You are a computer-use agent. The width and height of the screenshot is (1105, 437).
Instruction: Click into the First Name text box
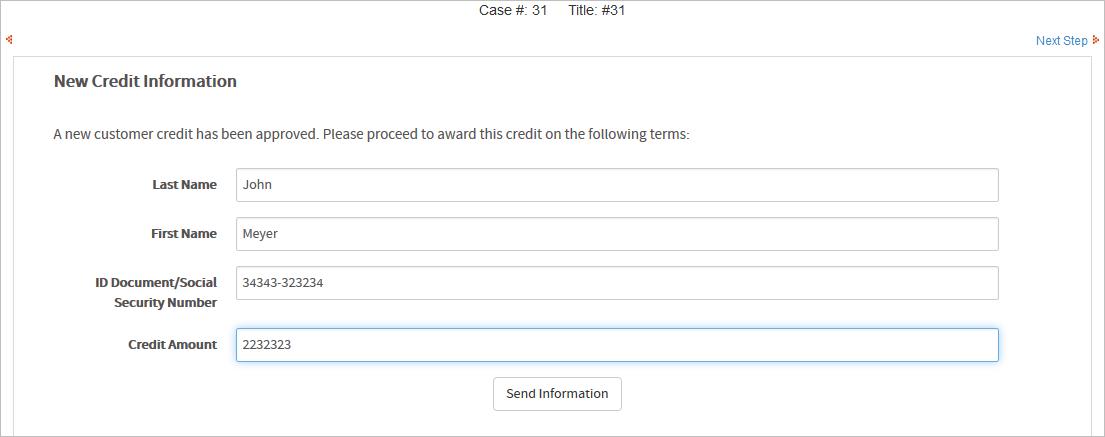617,234
